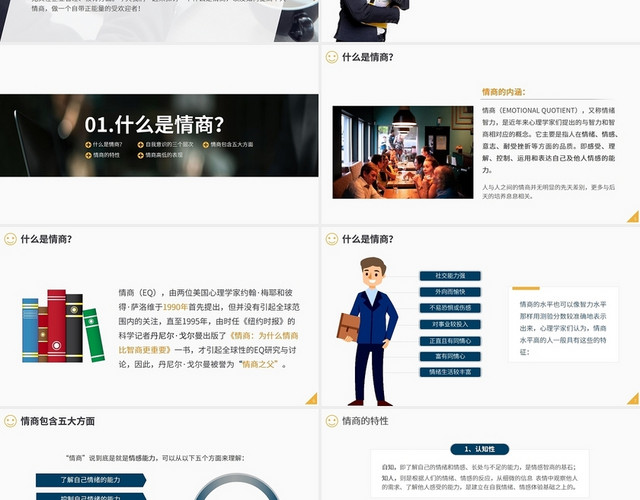Click the smiley icon on the cartoon businessman slide
This screenshot has width=640, height=500.
click(x=332, y=239)
